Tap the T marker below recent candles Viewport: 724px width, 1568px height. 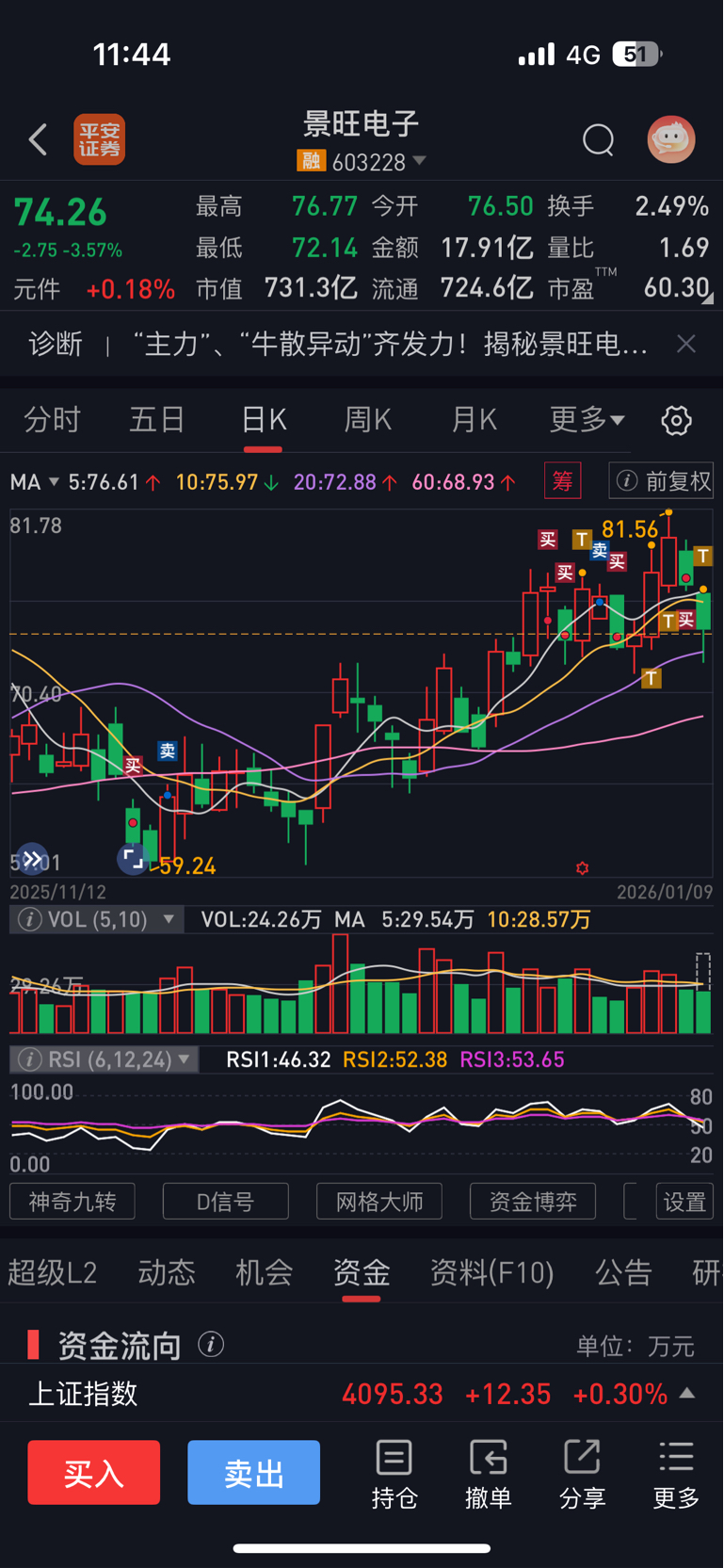(x=651, y=678)
